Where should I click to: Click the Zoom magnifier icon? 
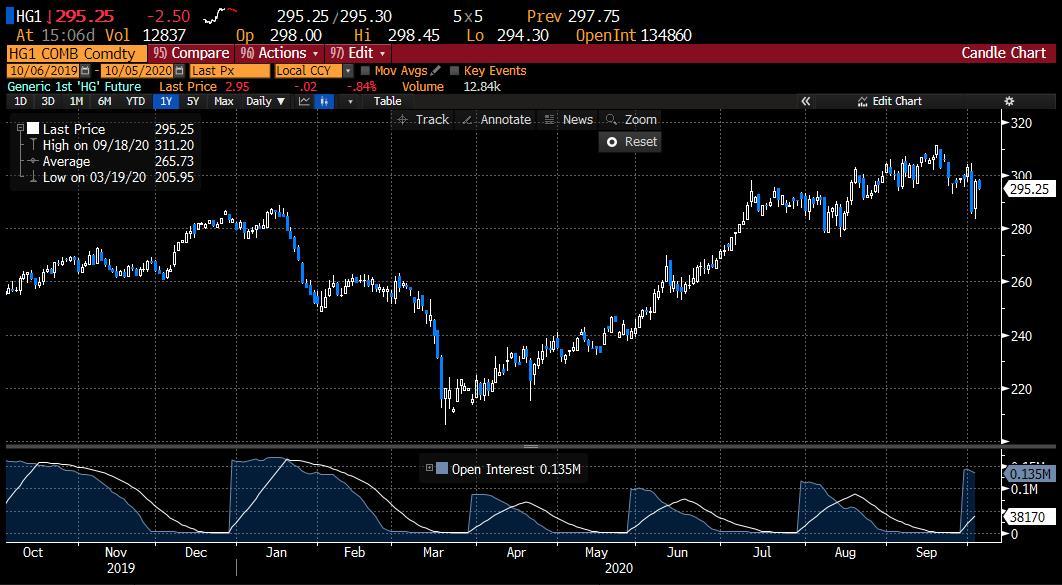[611, 120]
